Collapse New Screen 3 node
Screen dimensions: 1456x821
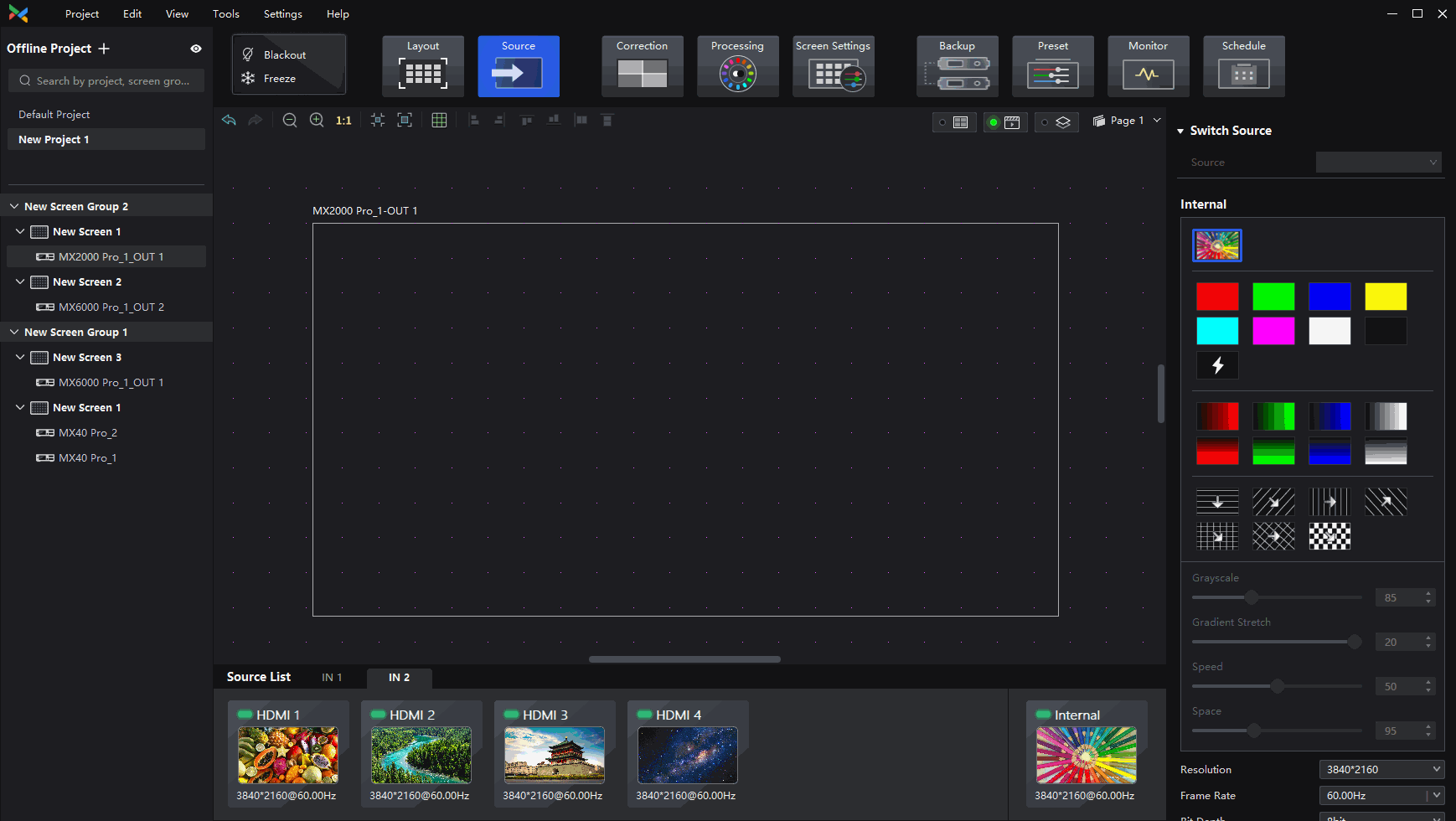(20, 357)
